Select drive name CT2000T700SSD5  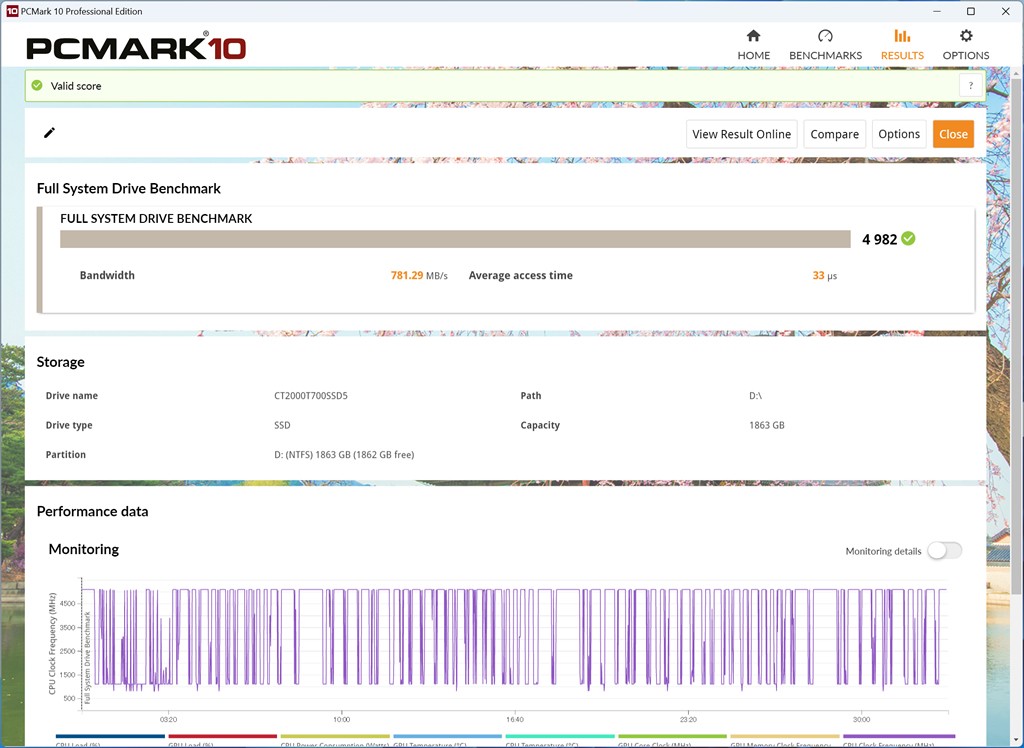(x=311, y=396)
